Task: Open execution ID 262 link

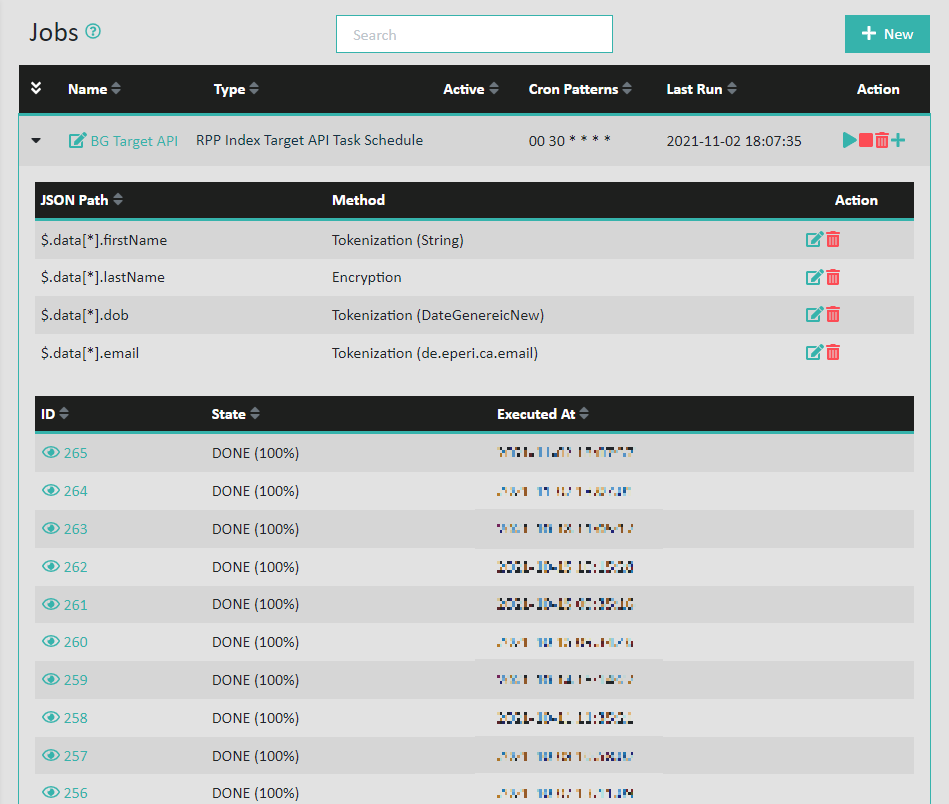Action: pyautogui.click(x=76, y=567)
